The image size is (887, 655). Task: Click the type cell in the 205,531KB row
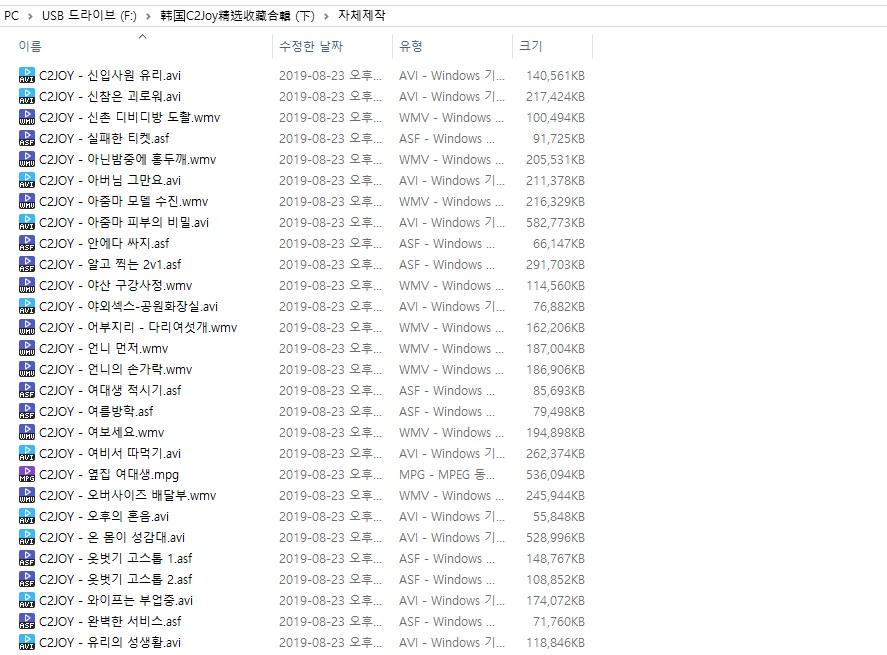[451, 160]
